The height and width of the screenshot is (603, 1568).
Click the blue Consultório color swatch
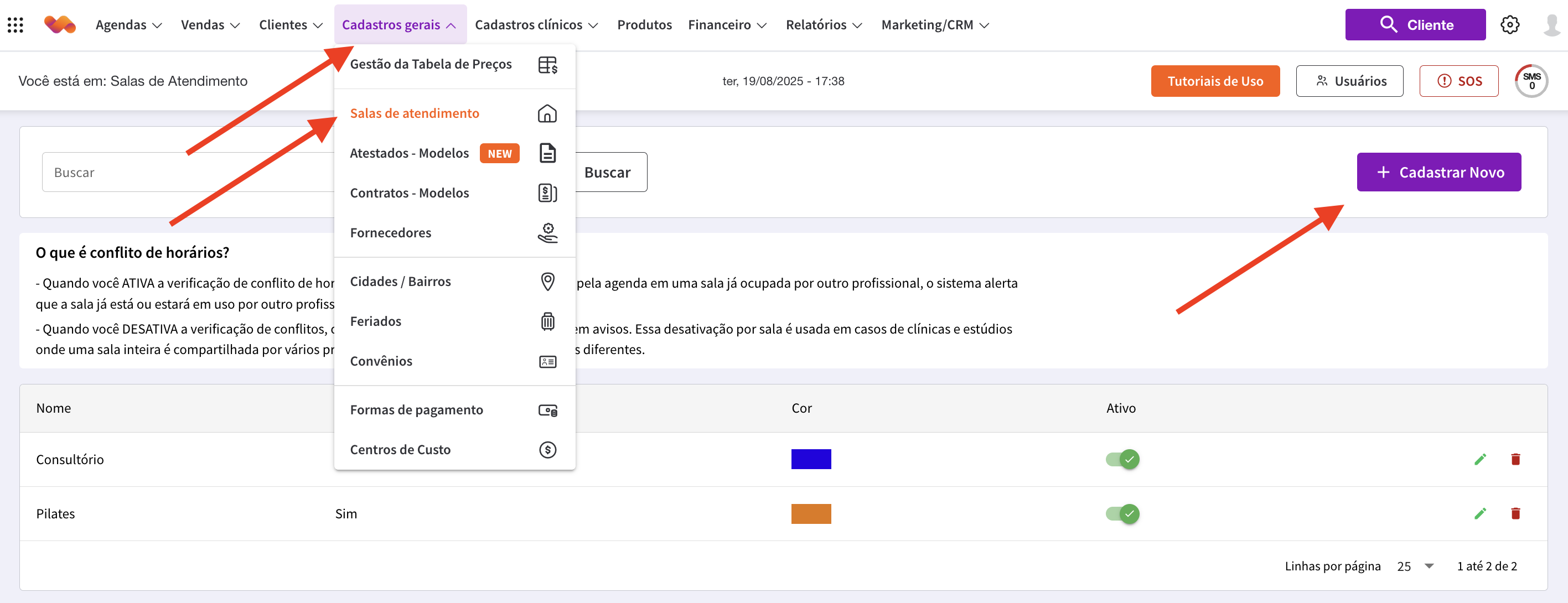pos(810,459)
